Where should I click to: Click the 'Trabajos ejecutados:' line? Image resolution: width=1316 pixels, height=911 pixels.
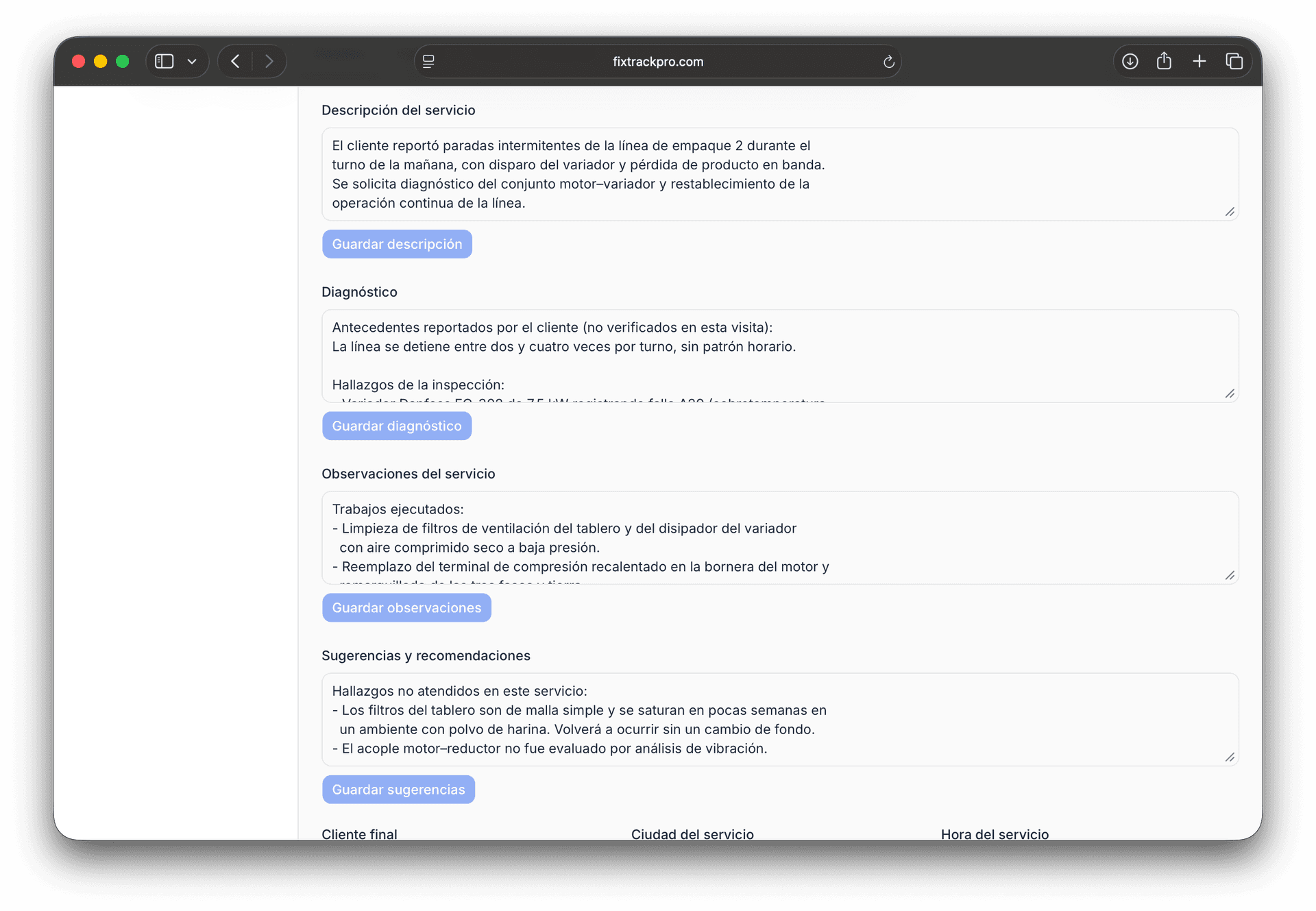click(x=398, y=509)
